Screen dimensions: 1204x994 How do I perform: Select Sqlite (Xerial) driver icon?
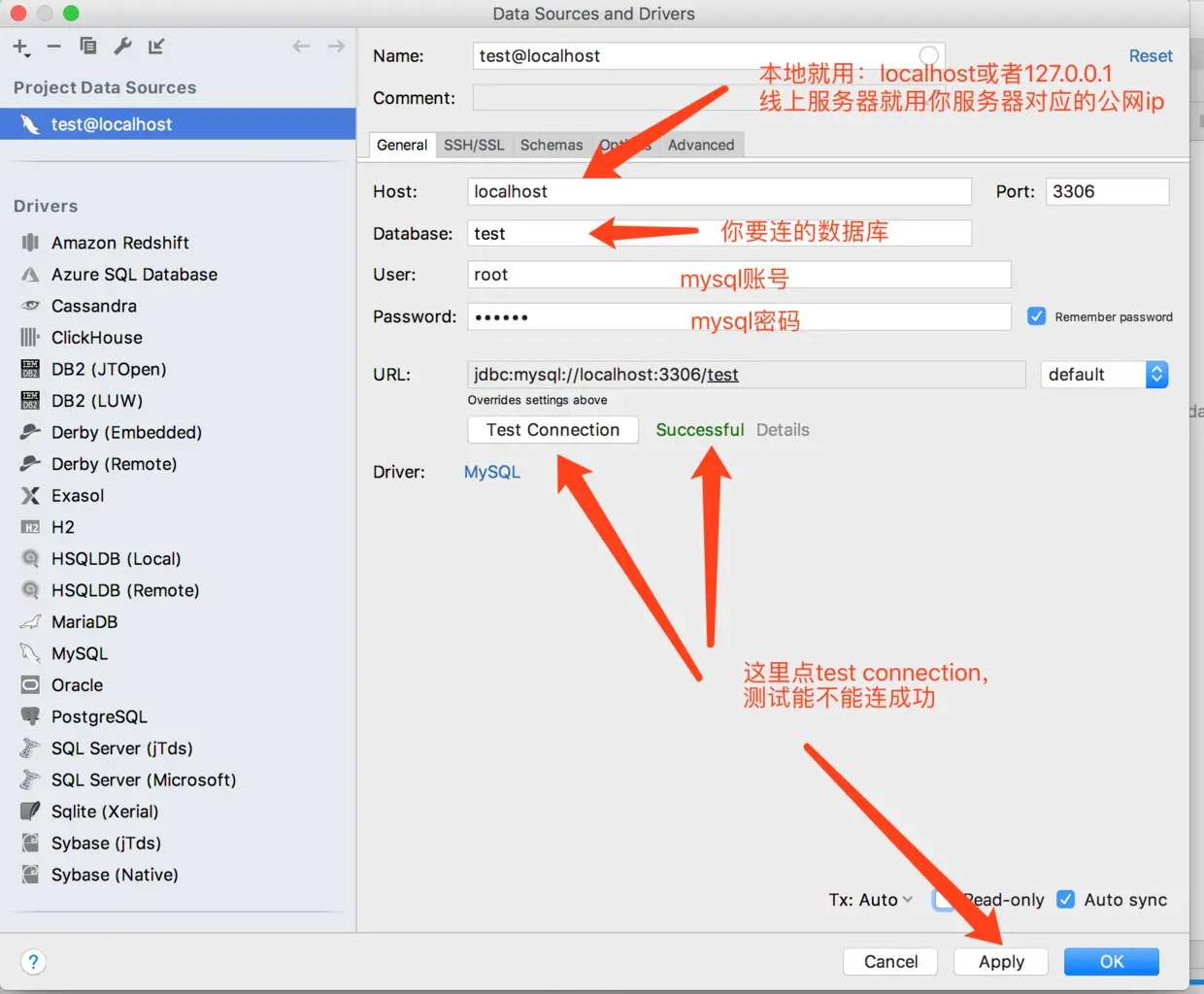click(31, 811)
